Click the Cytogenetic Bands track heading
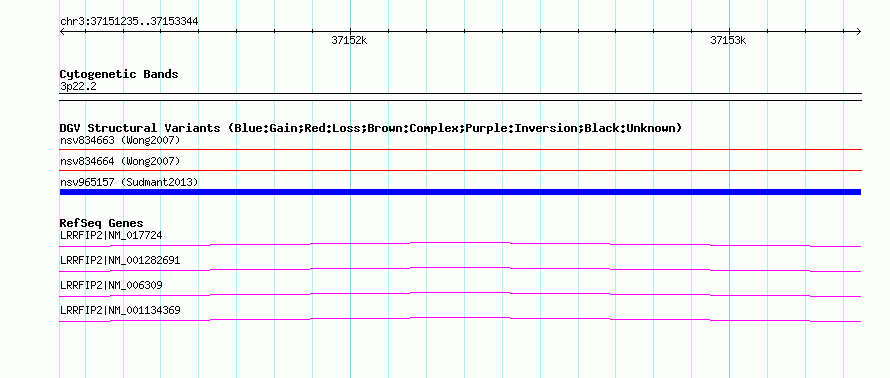Screen dimensions: 890x378 tap(119, 74)
